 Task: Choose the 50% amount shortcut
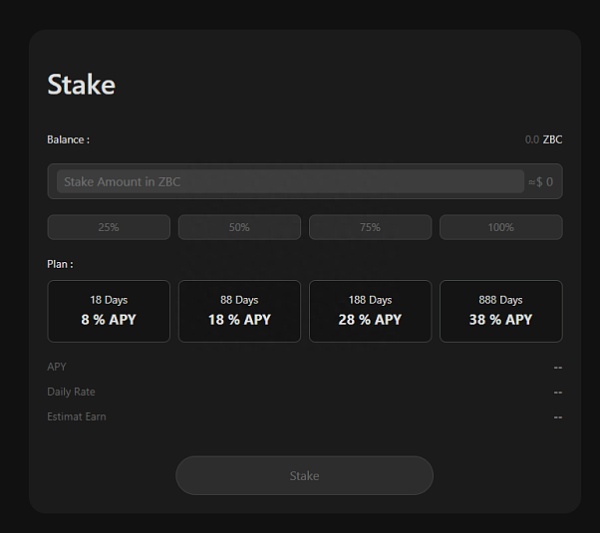(x=239, y=227)
